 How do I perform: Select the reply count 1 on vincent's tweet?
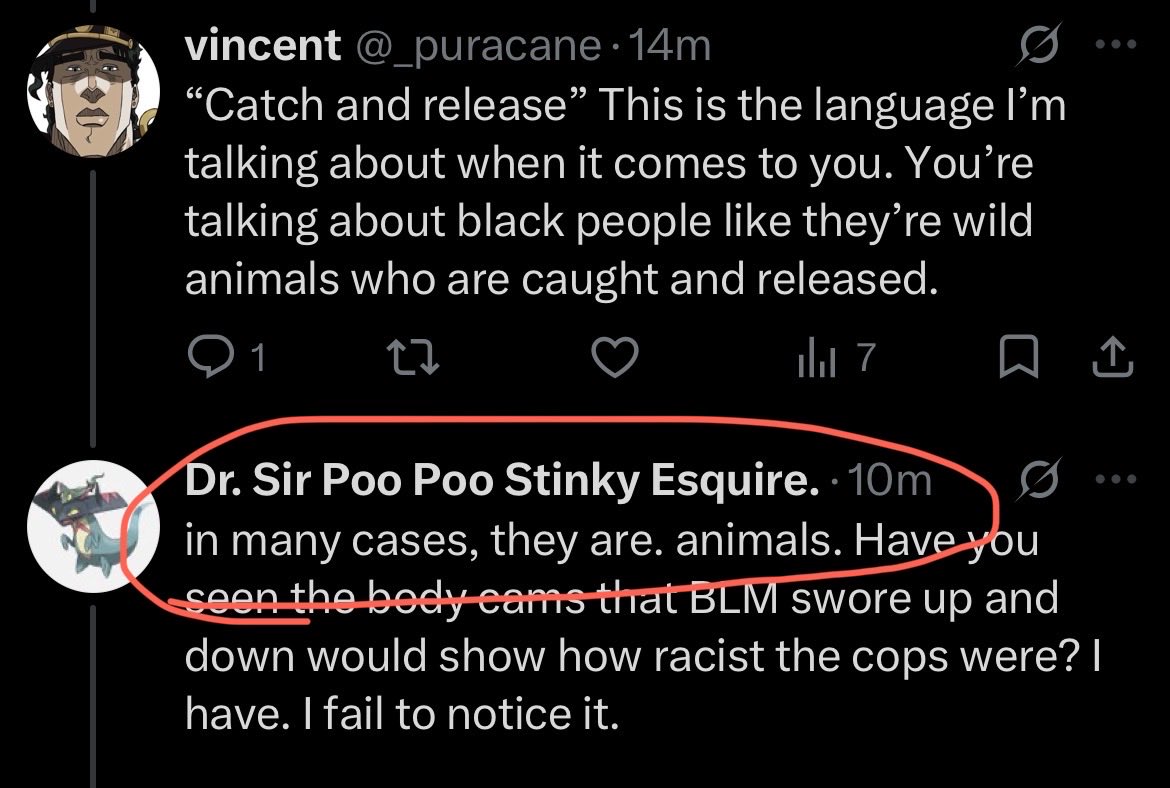(x=257, y=358)
